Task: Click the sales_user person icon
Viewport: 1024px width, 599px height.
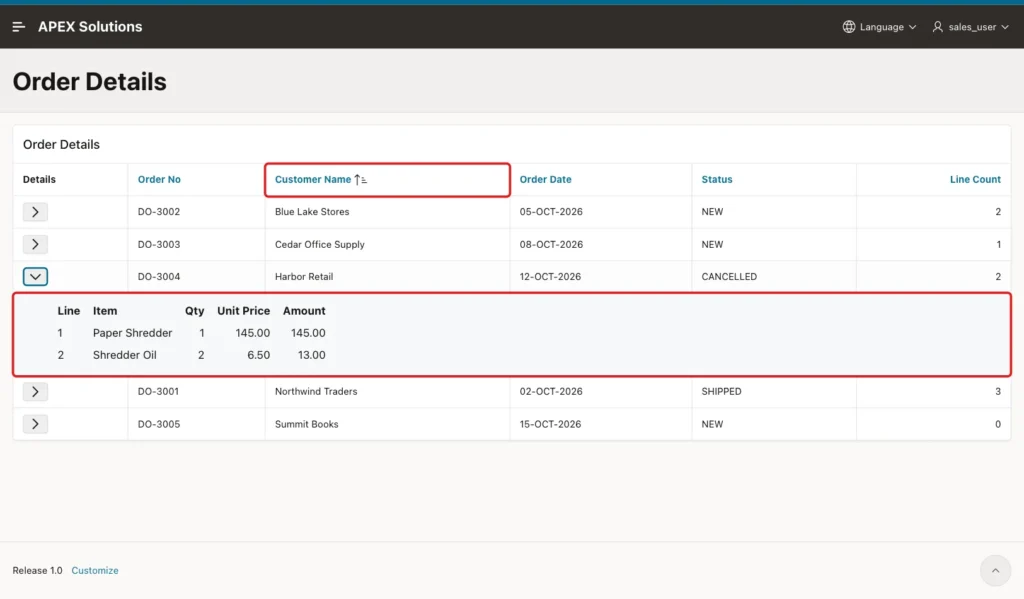Action: pos(937,27)
